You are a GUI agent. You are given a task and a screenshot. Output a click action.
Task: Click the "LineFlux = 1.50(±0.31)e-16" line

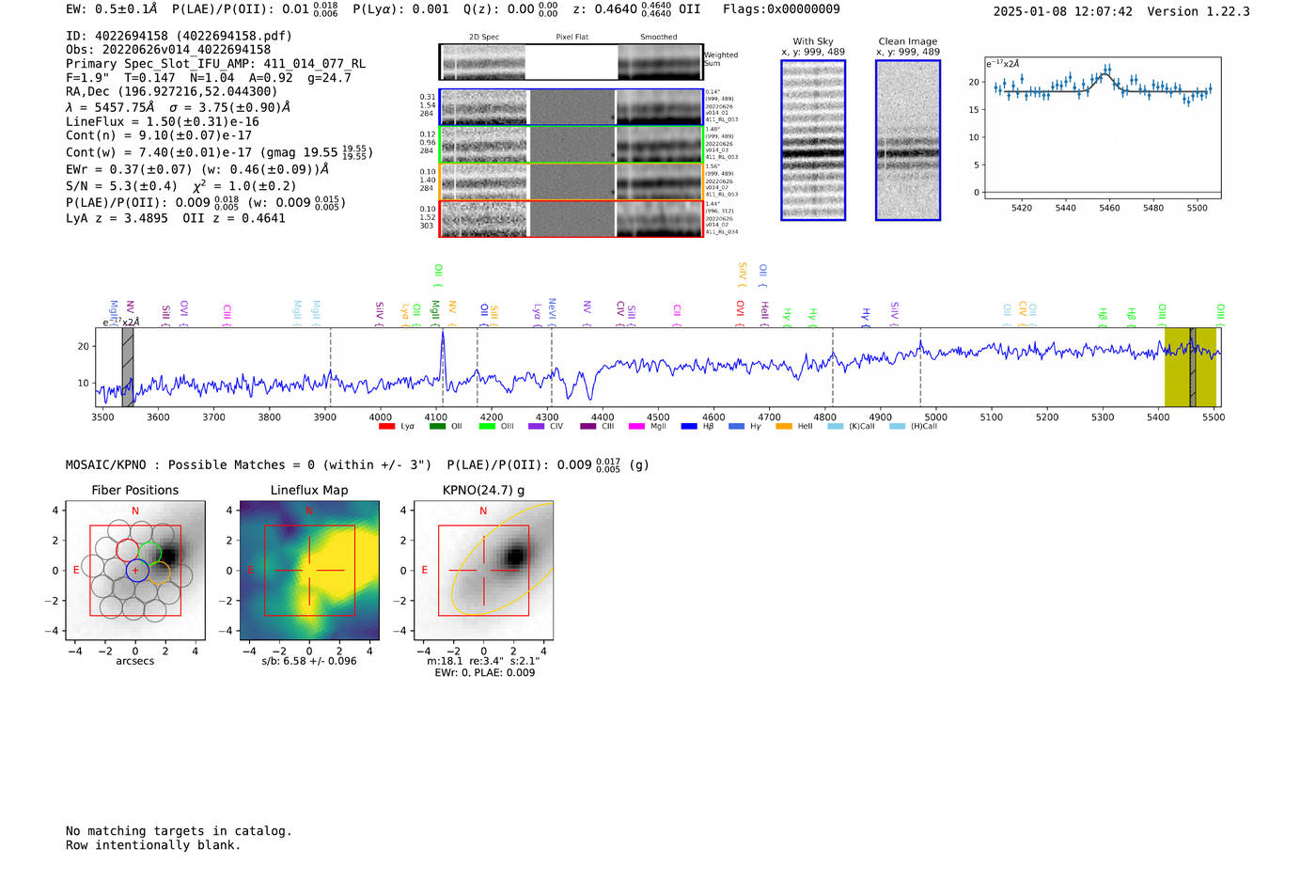pos(163,121)
